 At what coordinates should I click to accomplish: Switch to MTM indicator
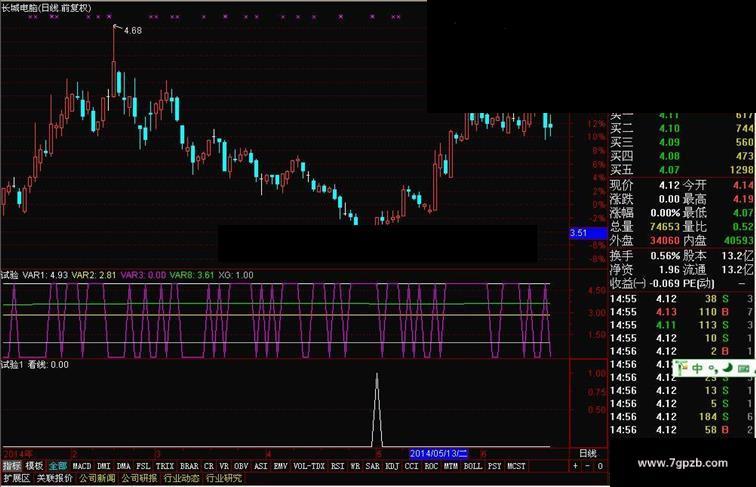tap(451, 466)
